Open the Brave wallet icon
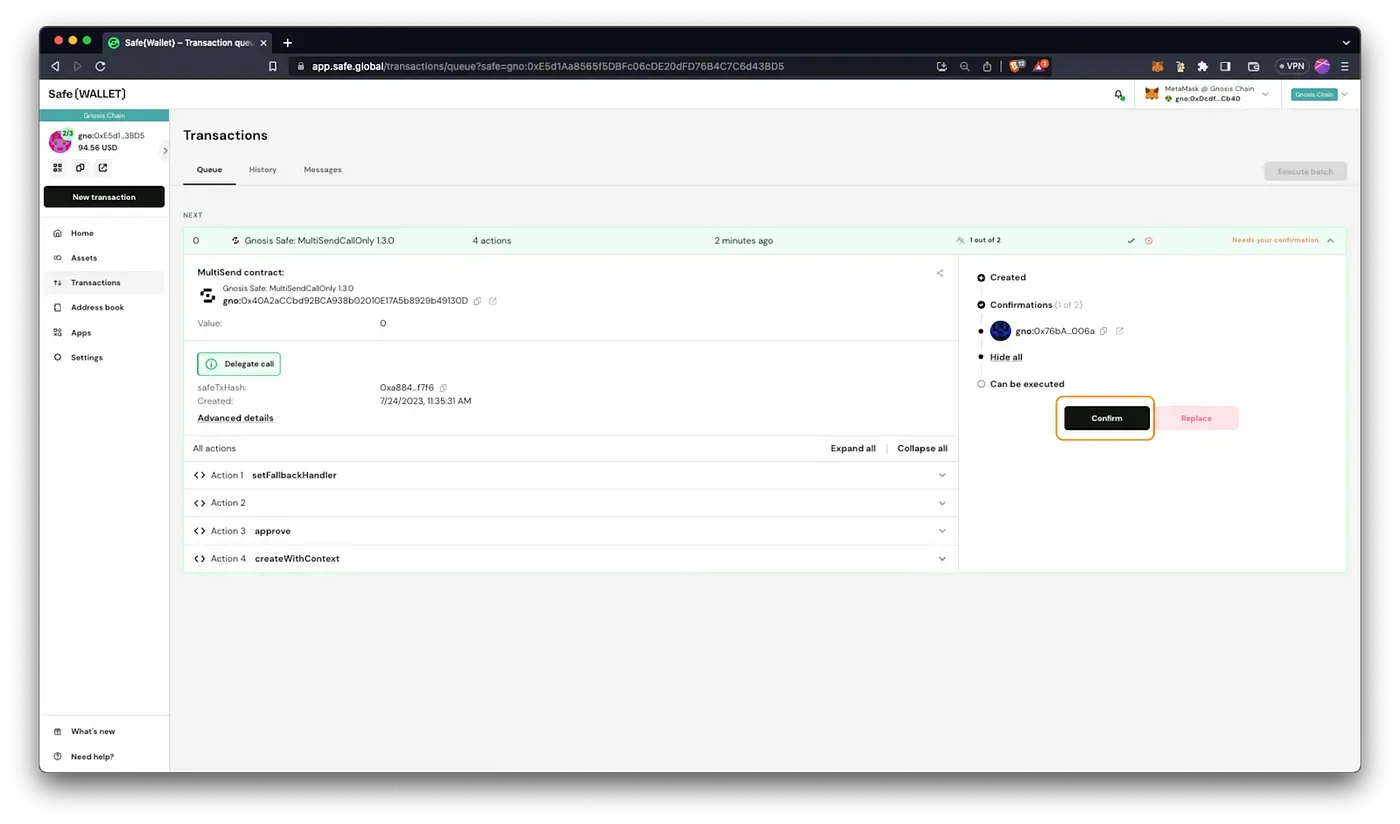This screenshot has height=824, width=1400. (1253, 66)
